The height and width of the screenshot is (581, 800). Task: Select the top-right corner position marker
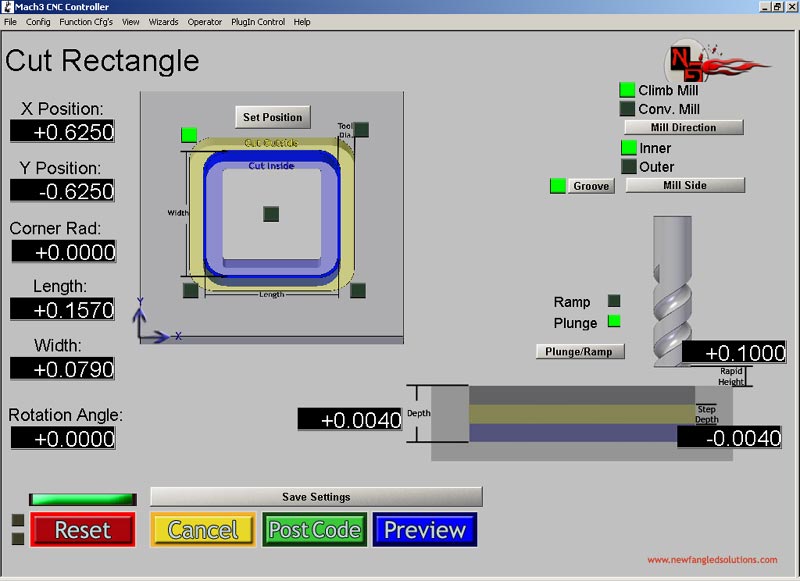tap(361, 130)
